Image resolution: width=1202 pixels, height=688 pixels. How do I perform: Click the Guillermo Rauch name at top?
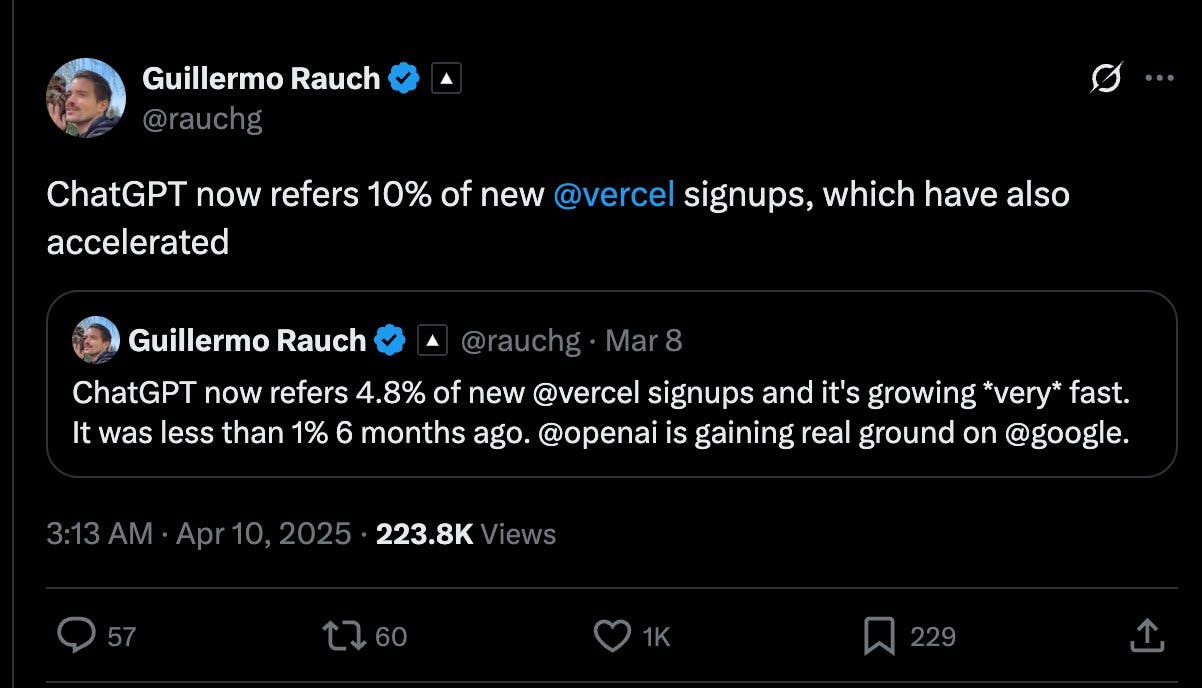tap(261, 78)
